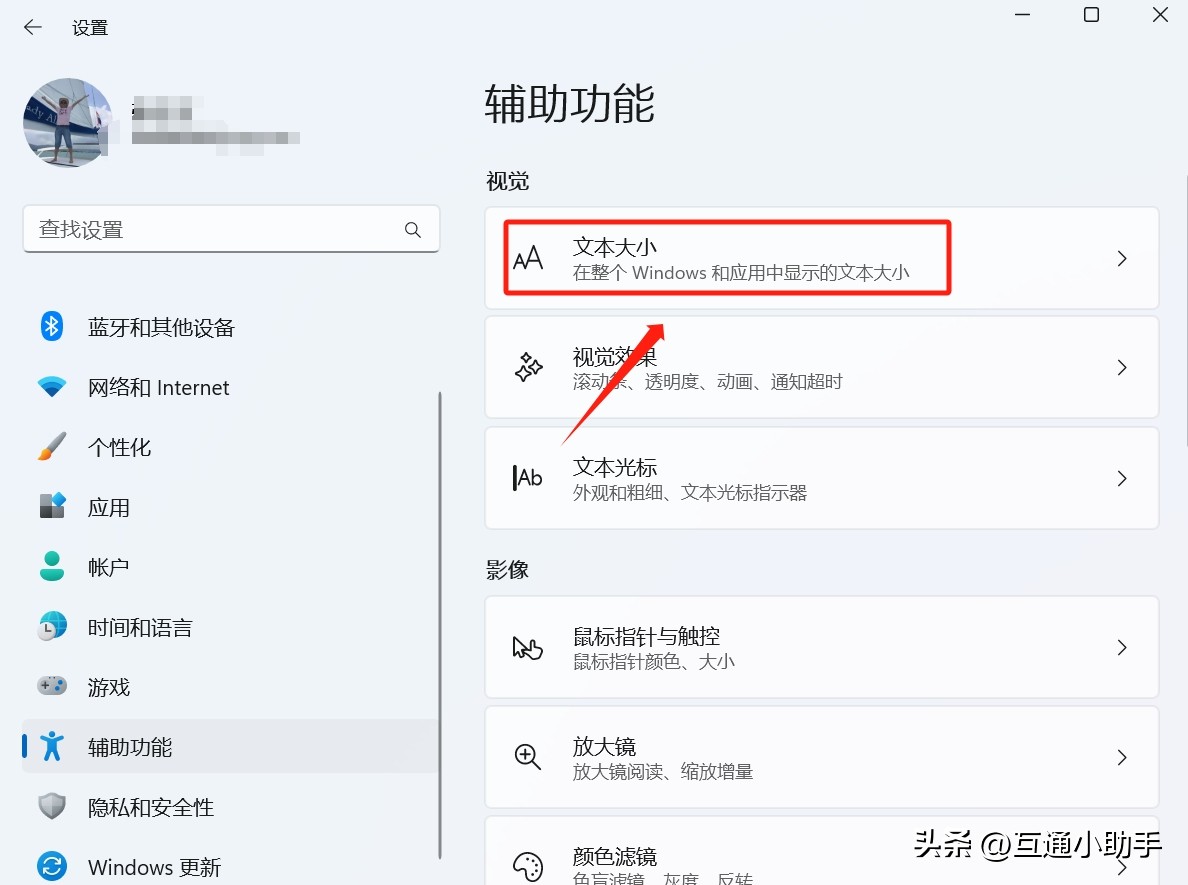The height and width of the screenshot is (885, 1188).
Task: Click the globe clock time icon
Action: tap(52, 626)
